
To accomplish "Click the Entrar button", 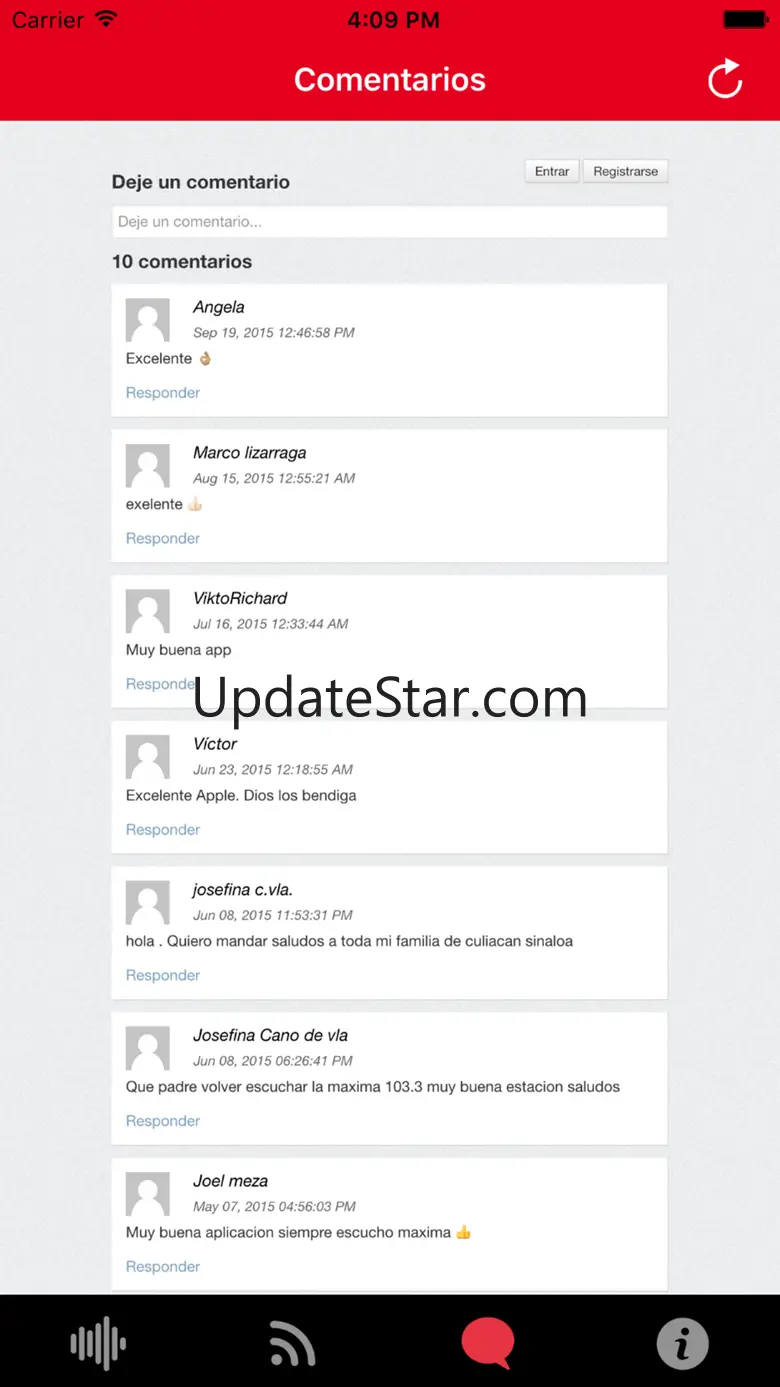I will click(552, 171).
